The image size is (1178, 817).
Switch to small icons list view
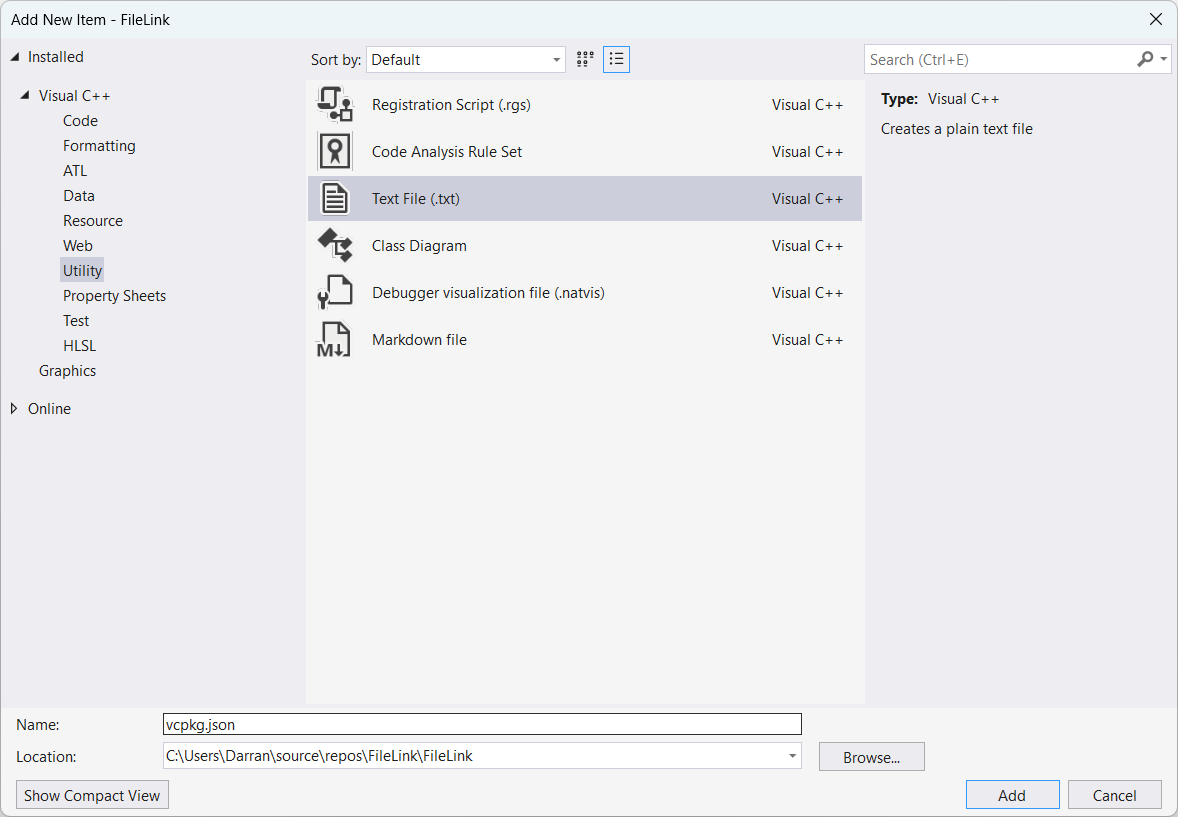tap(616, 59)
